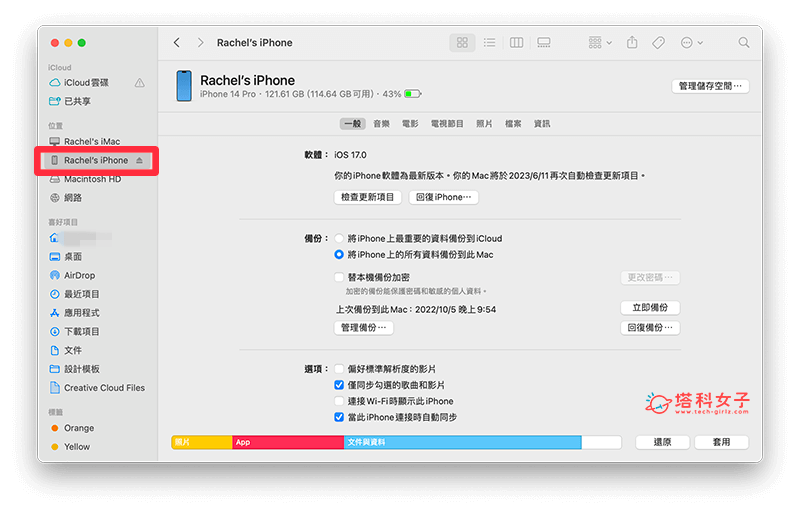Toggle 當此 iPhone 連接時自動同步 checkbox
This screenshot has height=512, width=800.
339,417
